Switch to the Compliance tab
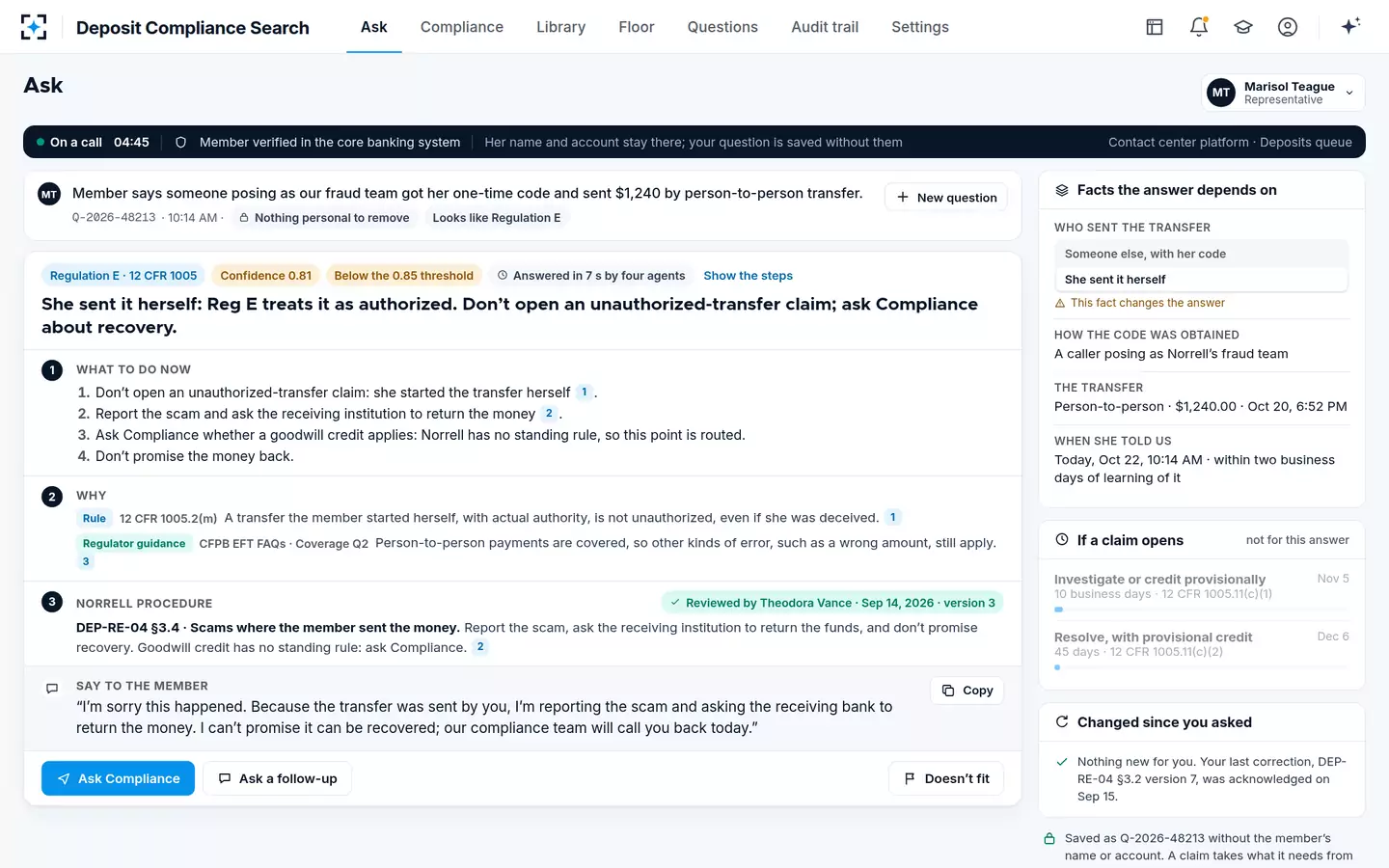 tap(462, 27)
